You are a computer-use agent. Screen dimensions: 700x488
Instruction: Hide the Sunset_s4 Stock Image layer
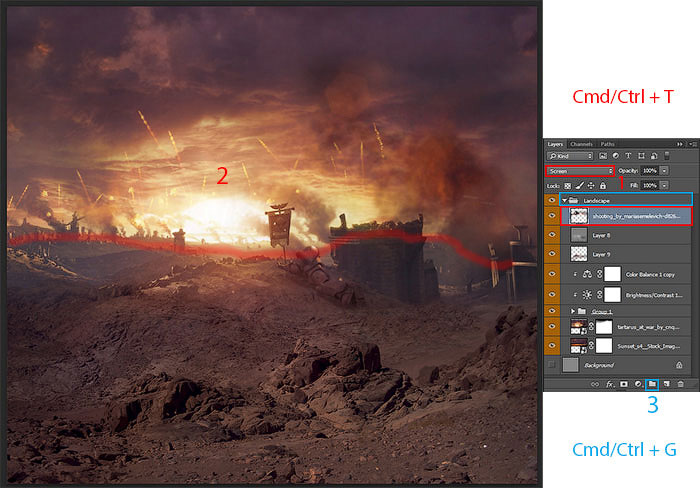click(x=552, y=345)
